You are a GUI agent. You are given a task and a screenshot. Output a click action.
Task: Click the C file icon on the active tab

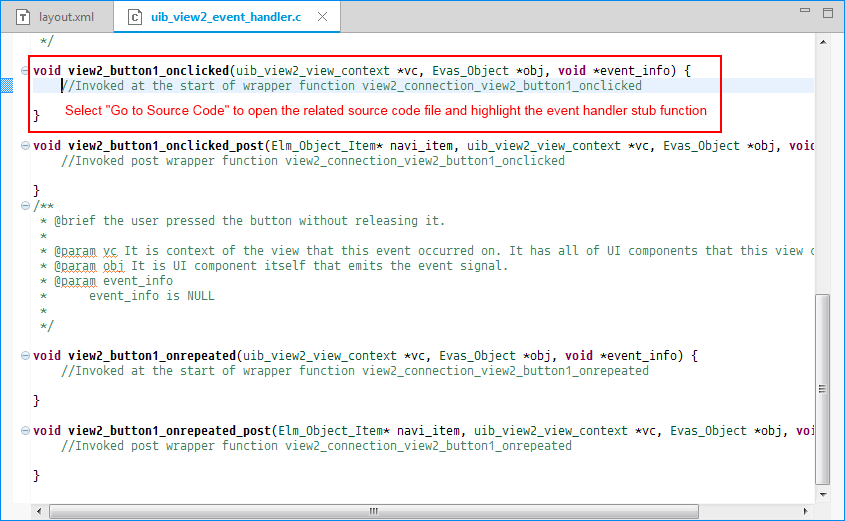(134, 18)
